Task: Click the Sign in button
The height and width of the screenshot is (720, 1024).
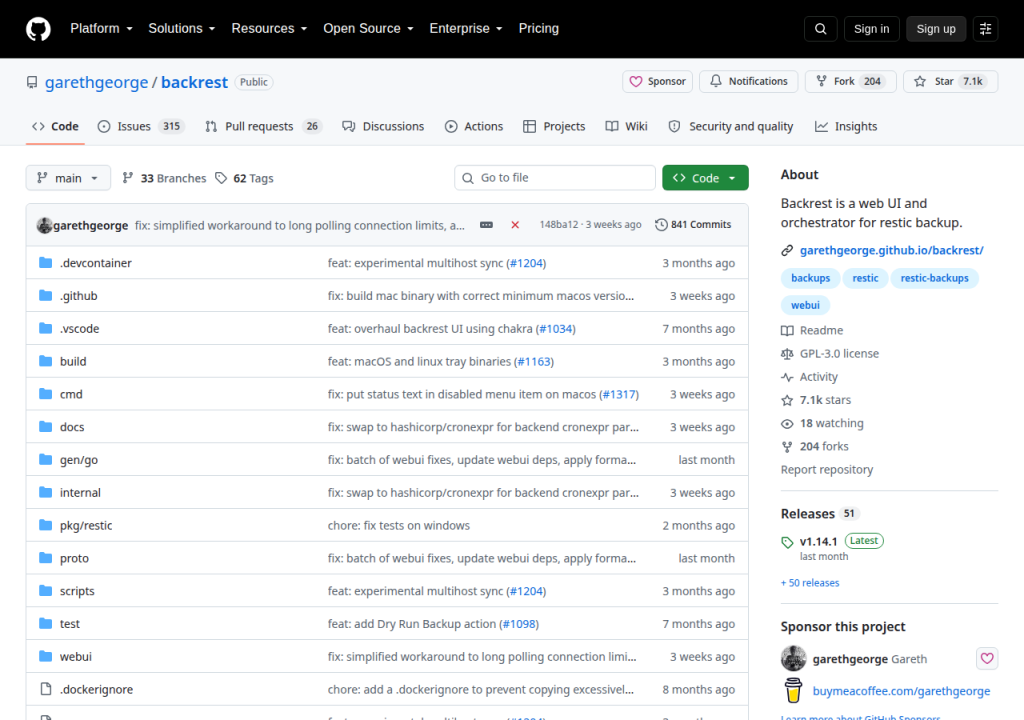Action: (x=871, y=29)
